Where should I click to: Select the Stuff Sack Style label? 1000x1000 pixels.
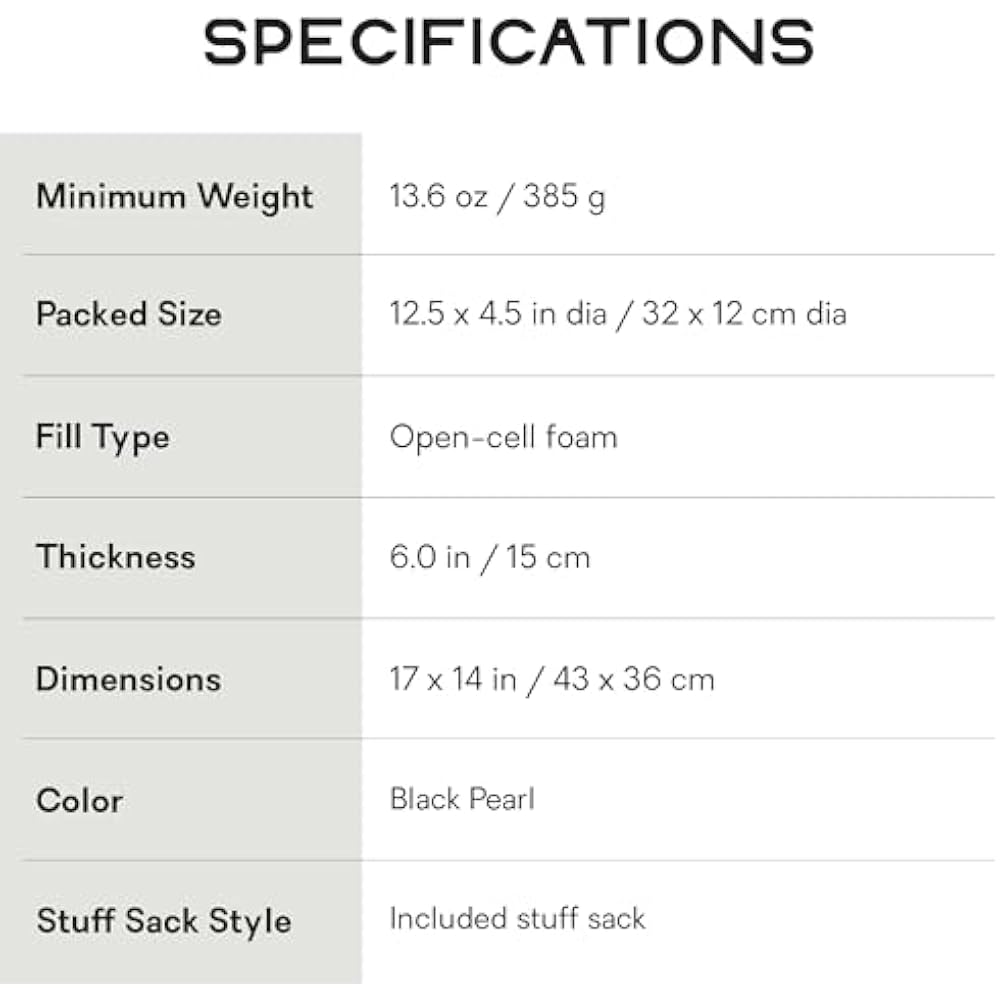coord(164,920)
